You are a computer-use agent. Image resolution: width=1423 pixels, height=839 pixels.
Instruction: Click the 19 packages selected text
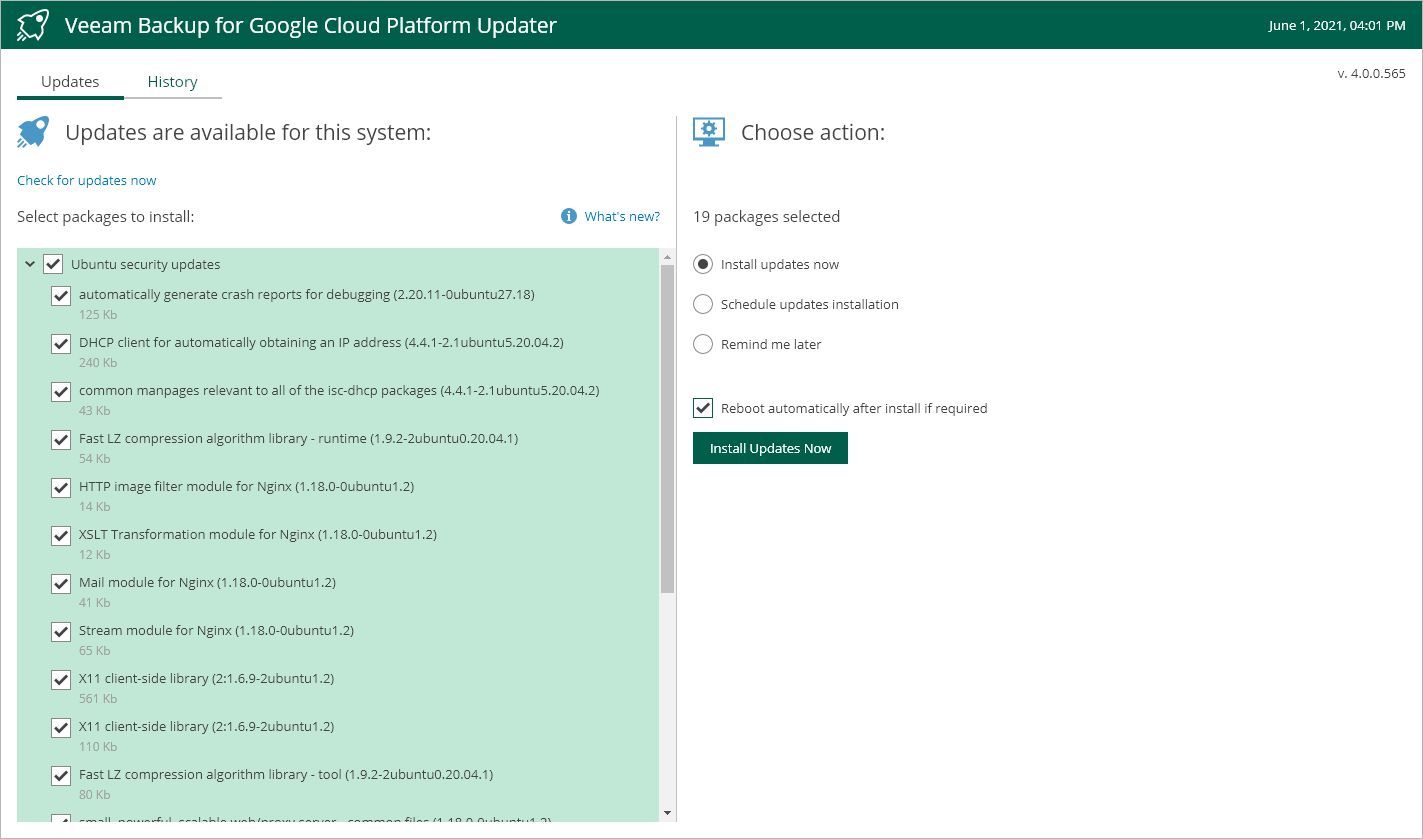pyautogui.click(x=766, y=216)
